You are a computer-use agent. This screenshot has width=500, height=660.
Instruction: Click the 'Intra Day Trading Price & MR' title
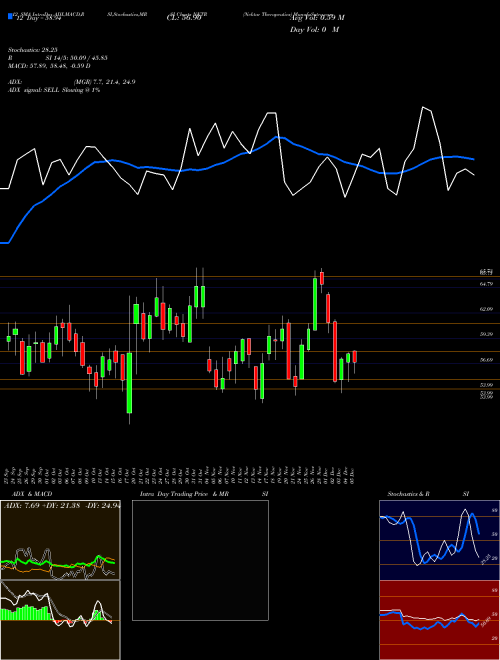coord(186,494)
